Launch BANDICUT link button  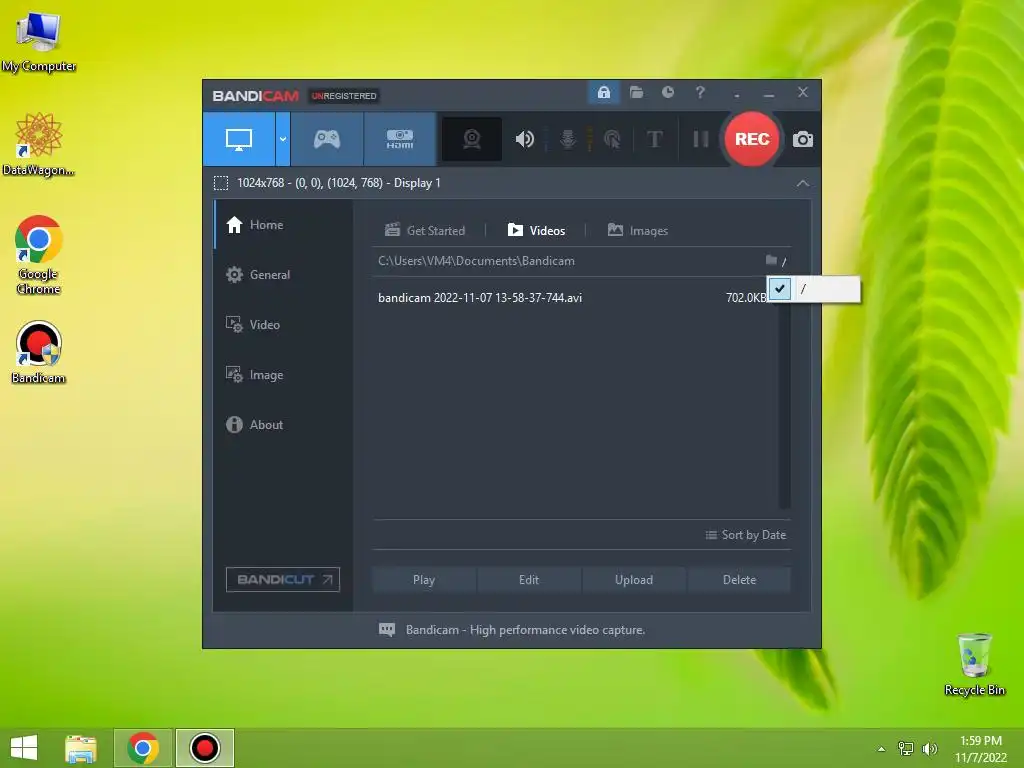point(283,579)
